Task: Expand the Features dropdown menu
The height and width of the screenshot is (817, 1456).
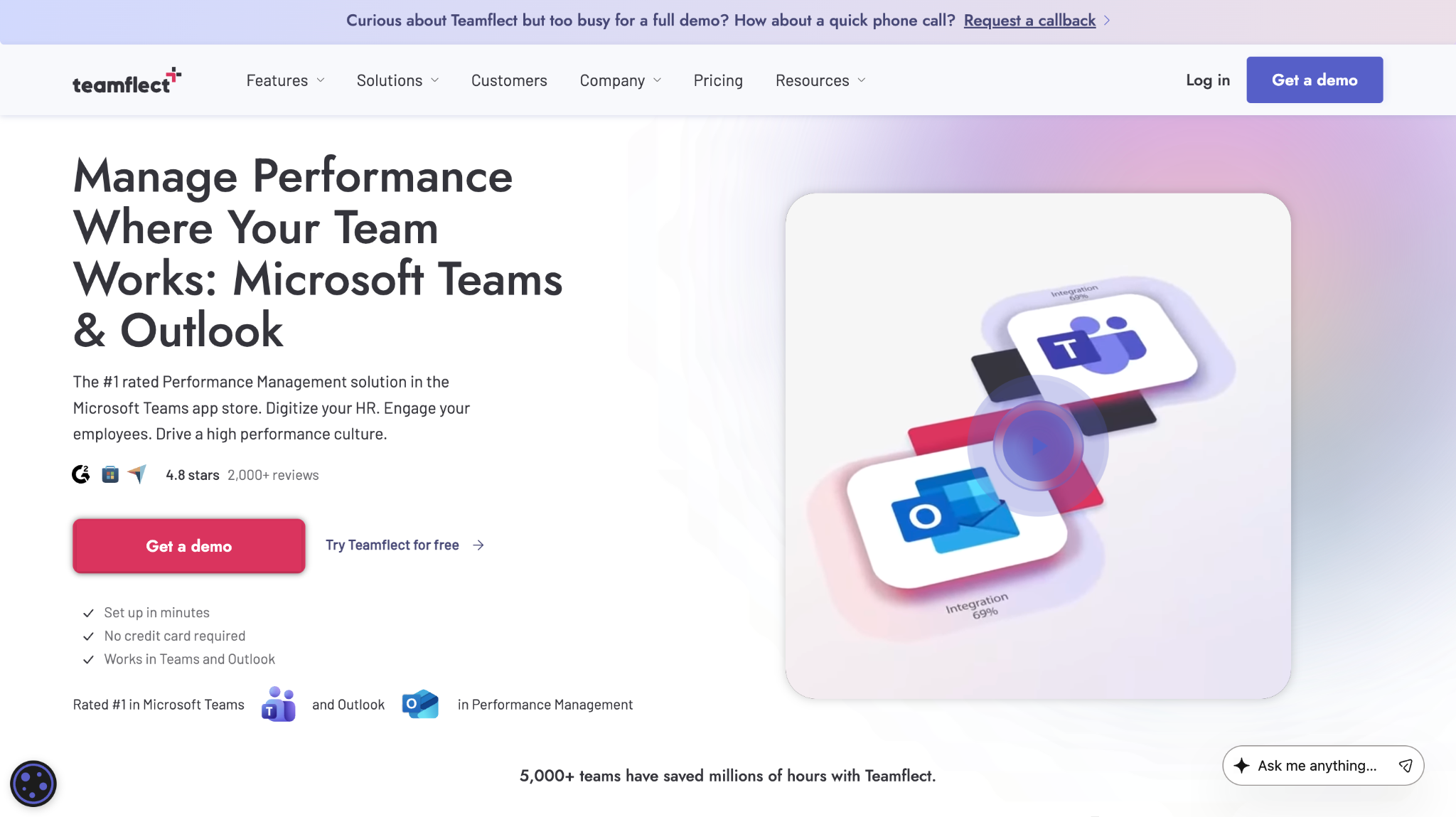Action: click(284, 80)
